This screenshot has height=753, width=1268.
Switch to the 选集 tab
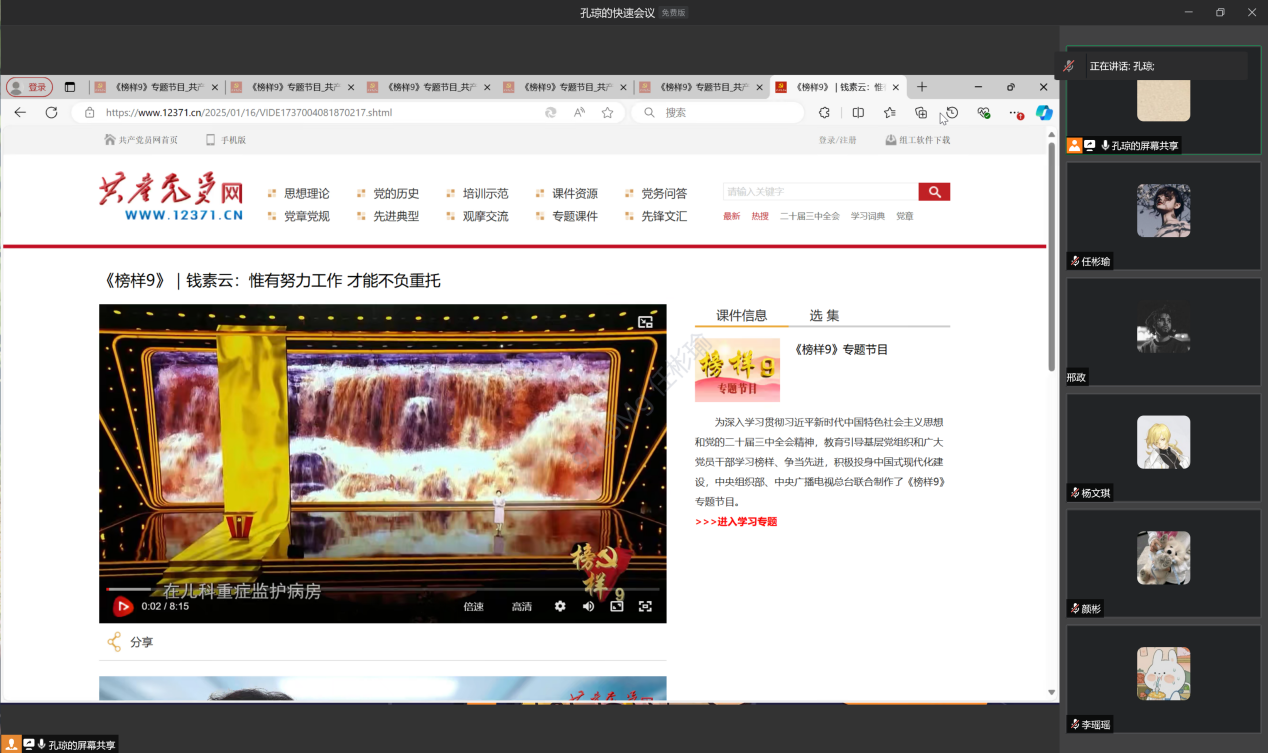point(824,315)
